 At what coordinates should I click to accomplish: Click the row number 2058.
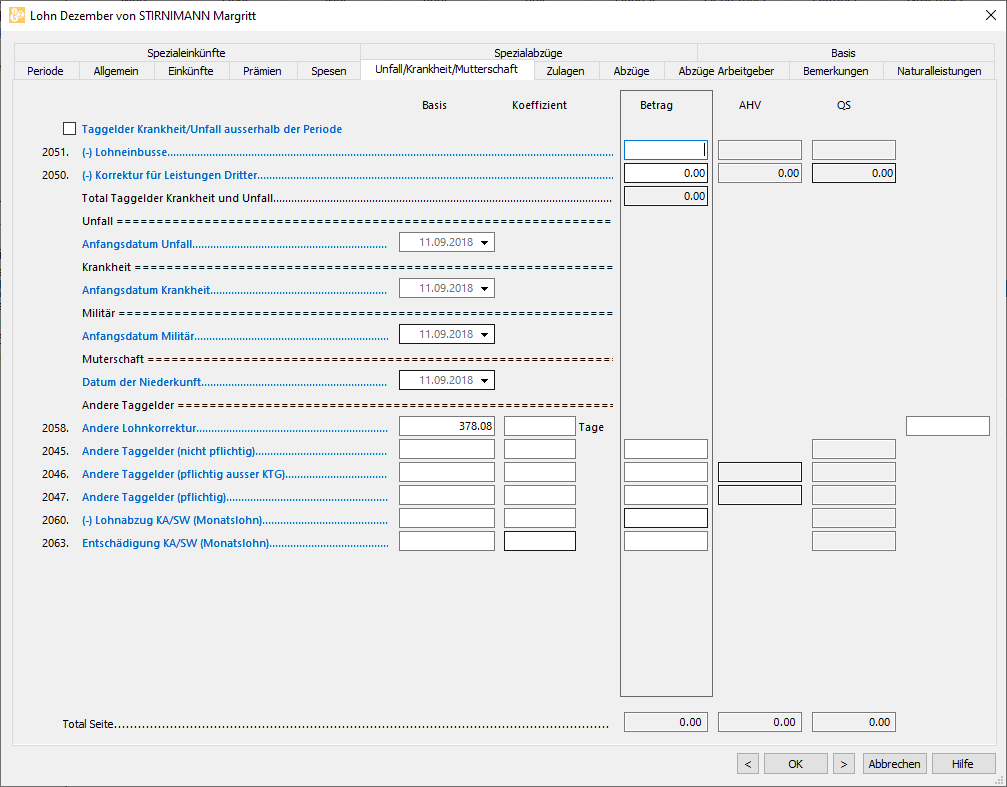tap(55, 428)
